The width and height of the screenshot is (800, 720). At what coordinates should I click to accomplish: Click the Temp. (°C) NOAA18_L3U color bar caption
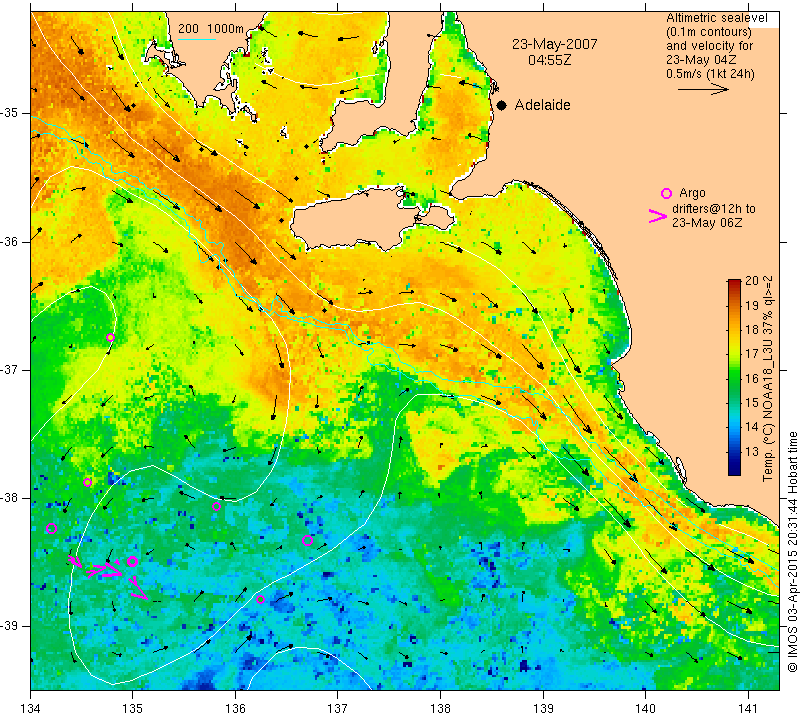[x=767, y=378]
